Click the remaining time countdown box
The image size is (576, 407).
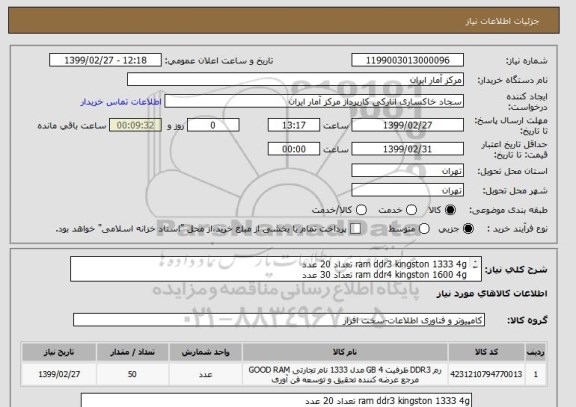tap(136, 125)
